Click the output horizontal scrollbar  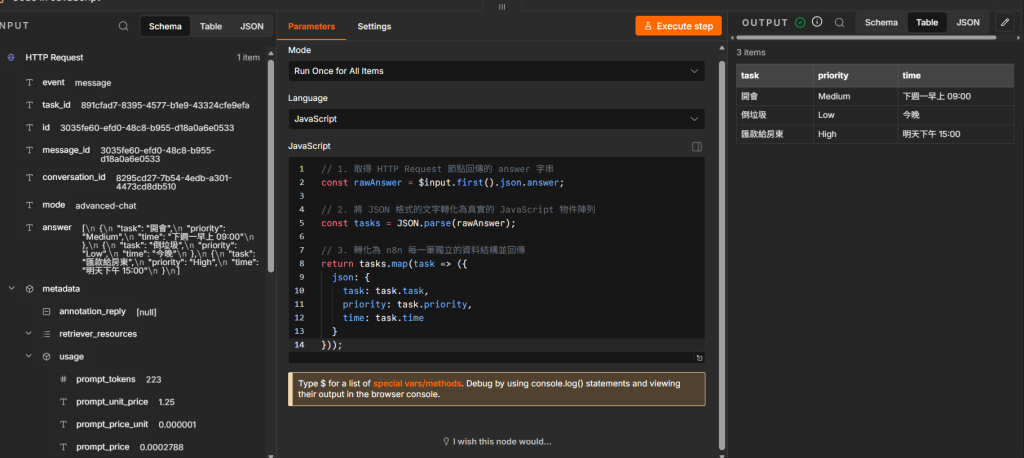(865, 37)
